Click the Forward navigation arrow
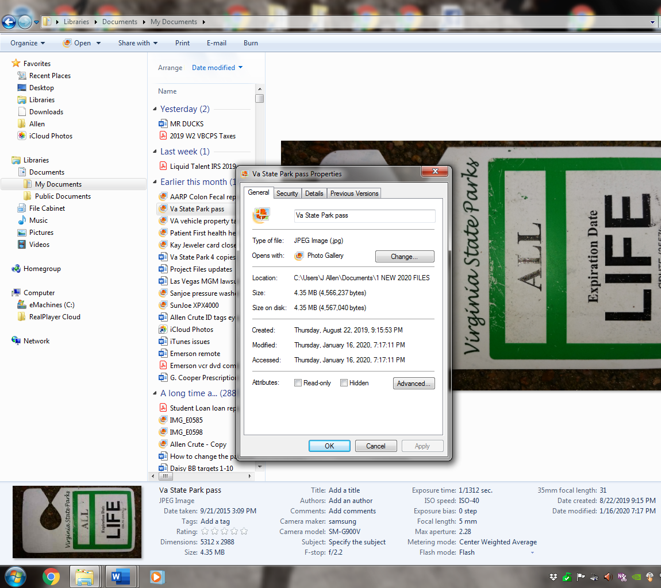661x588 pixels. click(x=24, y=21)
